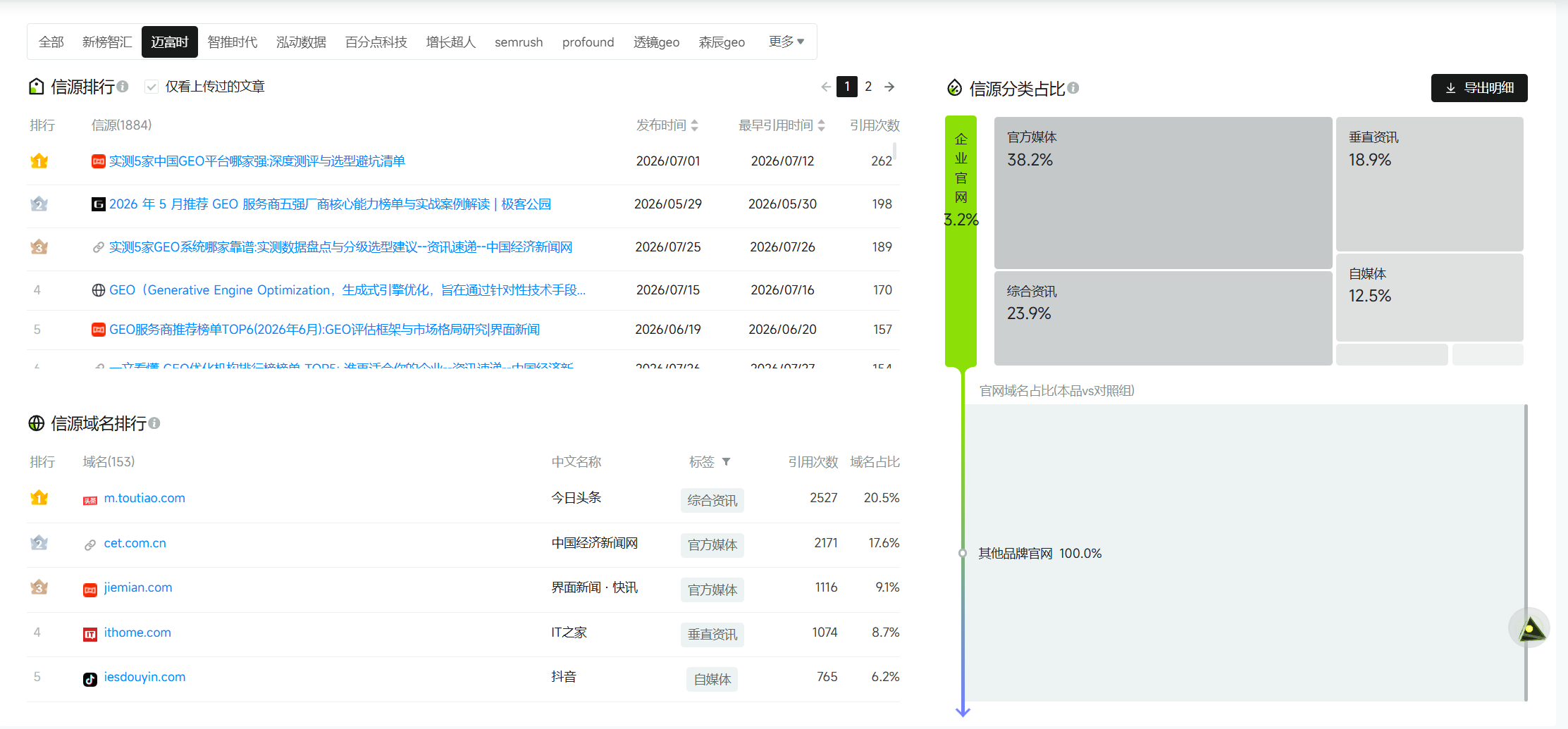Open the GEO服务商推荐榜单TOP6 article link

pyautogui.click(x=324, y=330)
